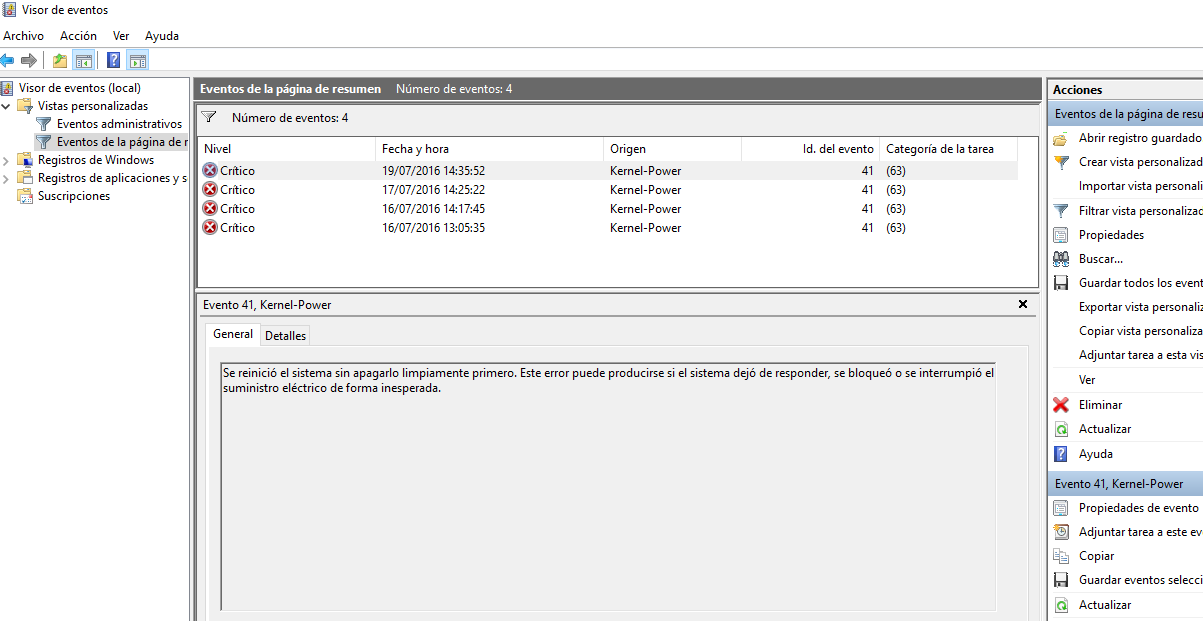
Task: Click the back arrow toolbar icon
Action: pos(8,61)
